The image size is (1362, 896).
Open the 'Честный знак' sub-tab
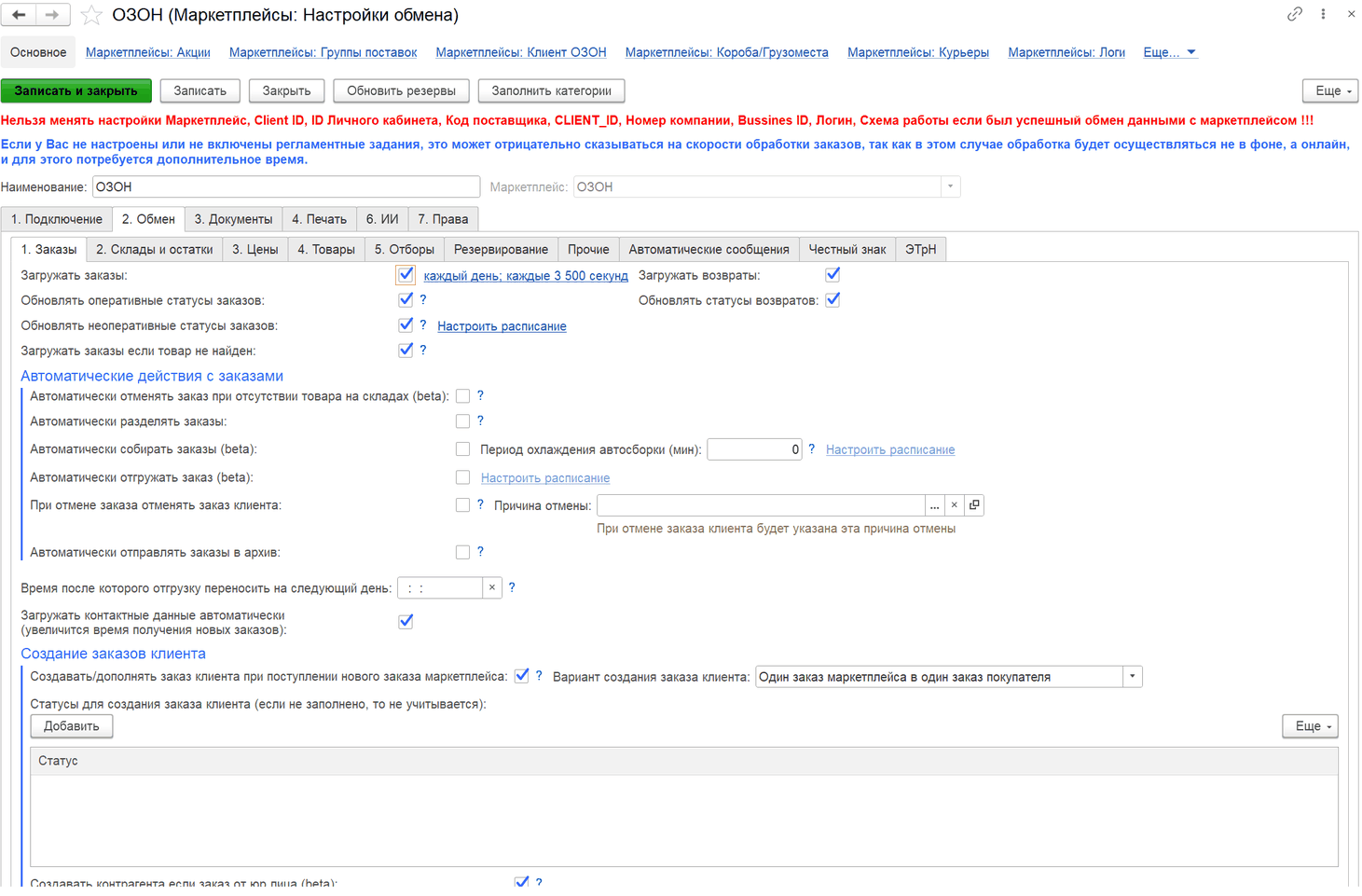coord(846,249)
